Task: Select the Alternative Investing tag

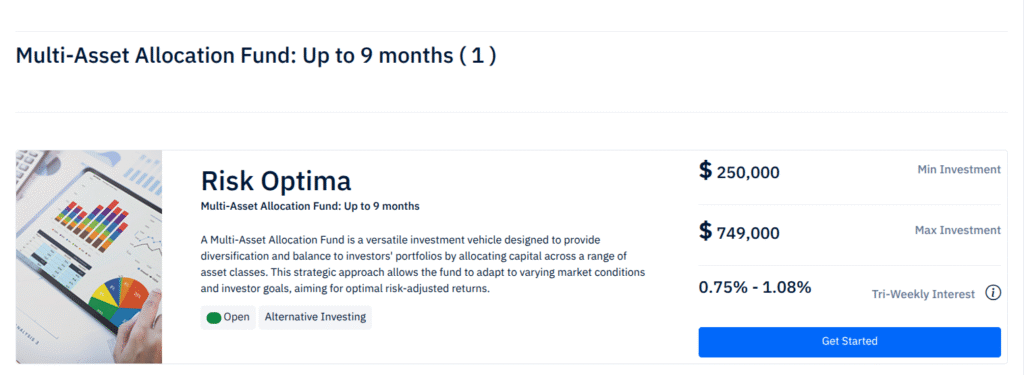Action: [315, 318]
